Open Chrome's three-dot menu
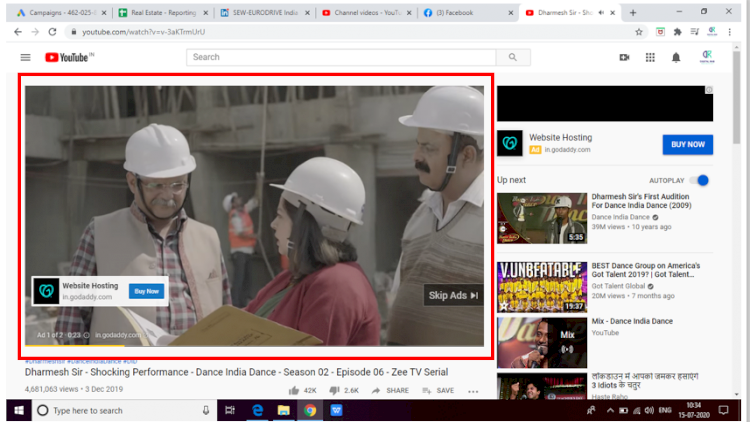Screen dimensions: 750x422 point(734,32)
